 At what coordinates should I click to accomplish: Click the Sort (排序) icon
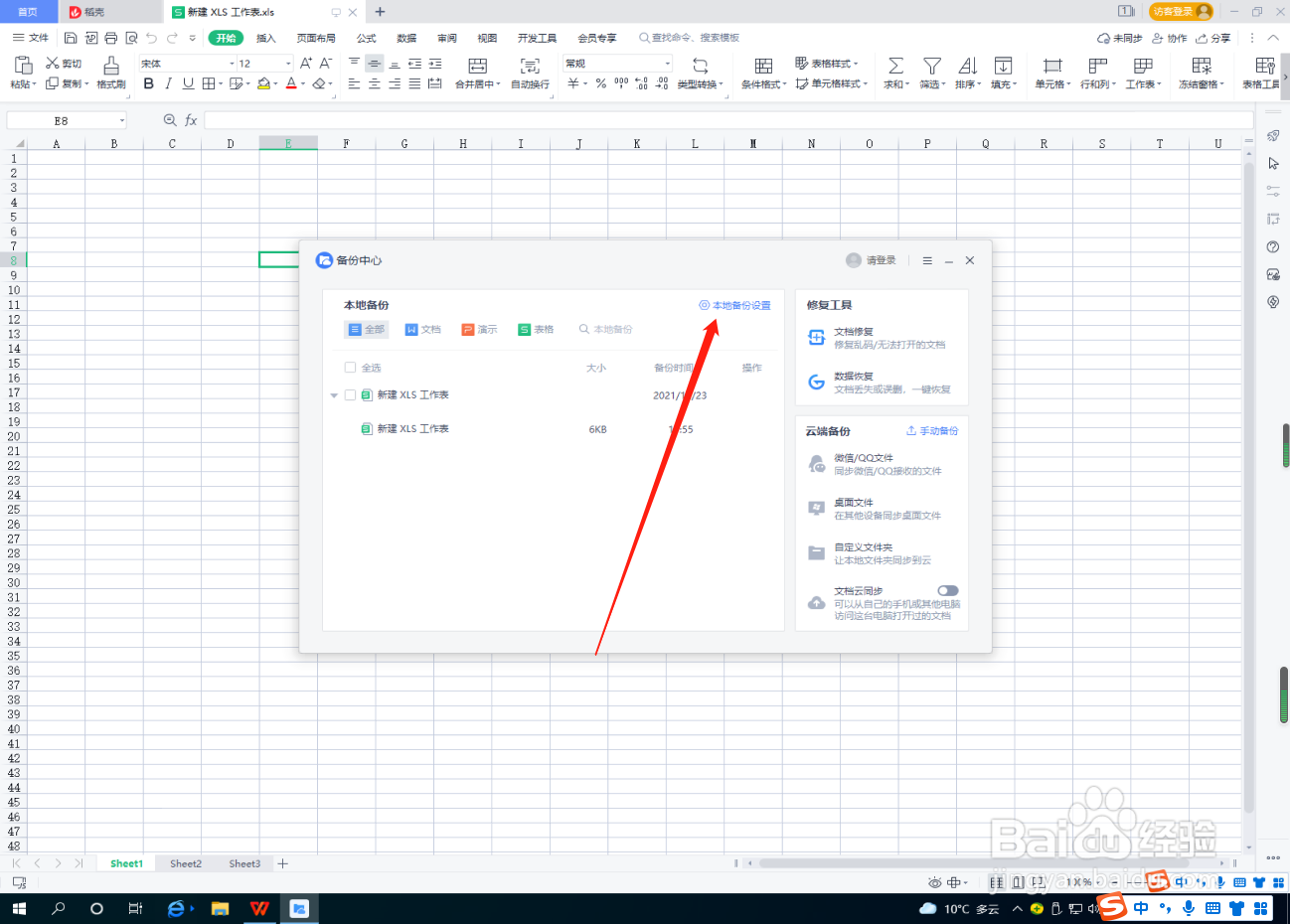point(967,66)
